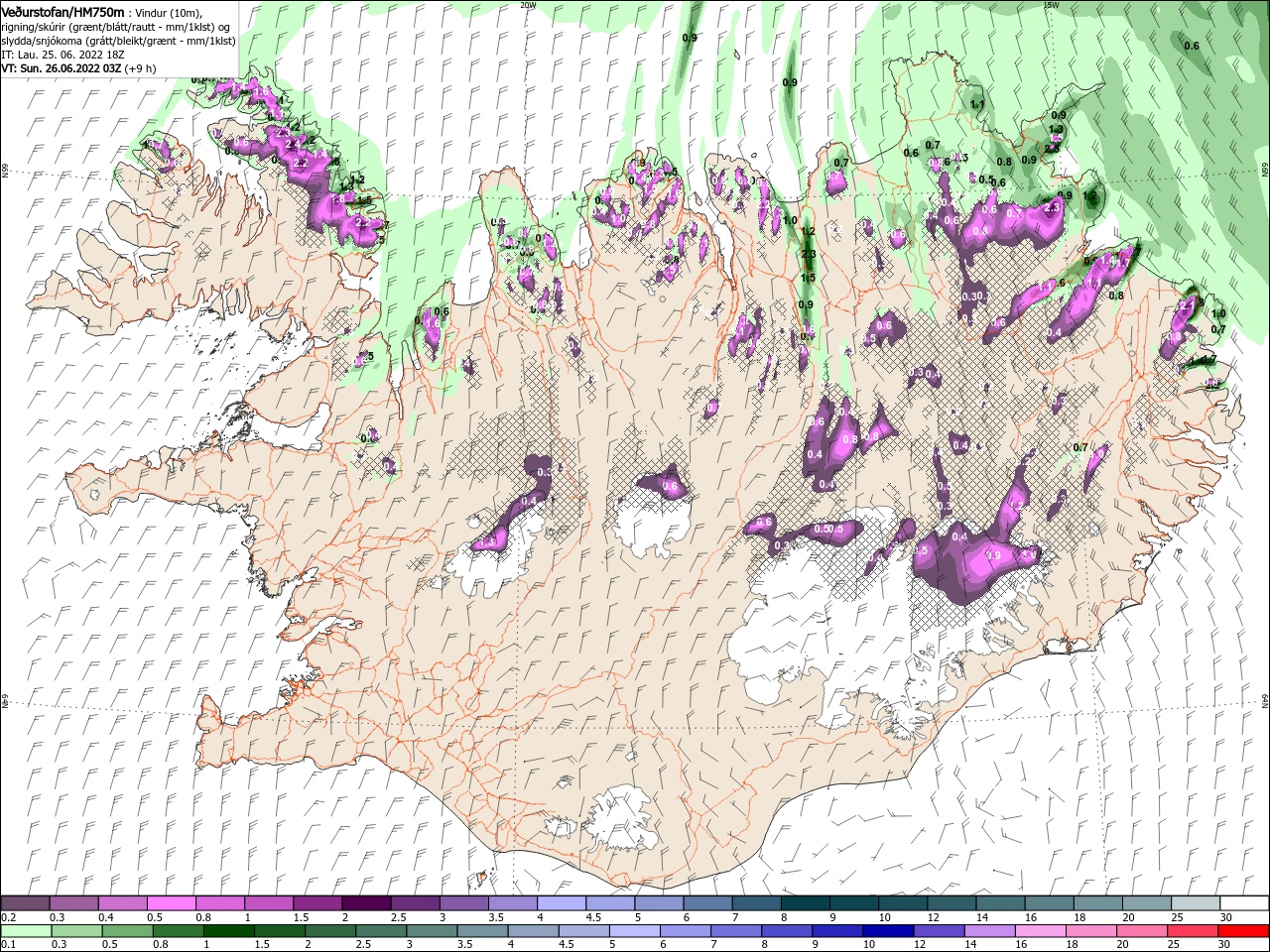Viewport: 1270px width, 952px height.
Task: Pick the 25–30 red-pink rain swatch
Action: (1192, 931)
